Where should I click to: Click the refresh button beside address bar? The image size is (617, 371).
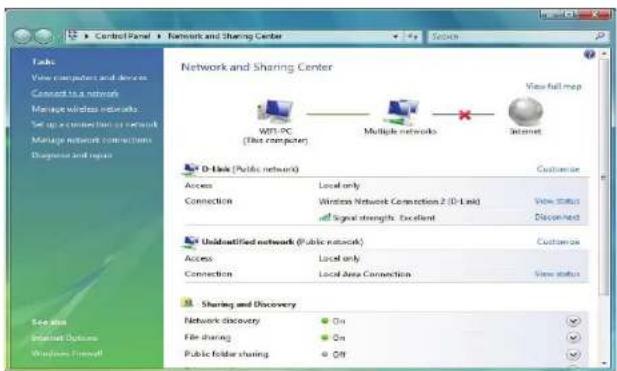tap(412, 36)
